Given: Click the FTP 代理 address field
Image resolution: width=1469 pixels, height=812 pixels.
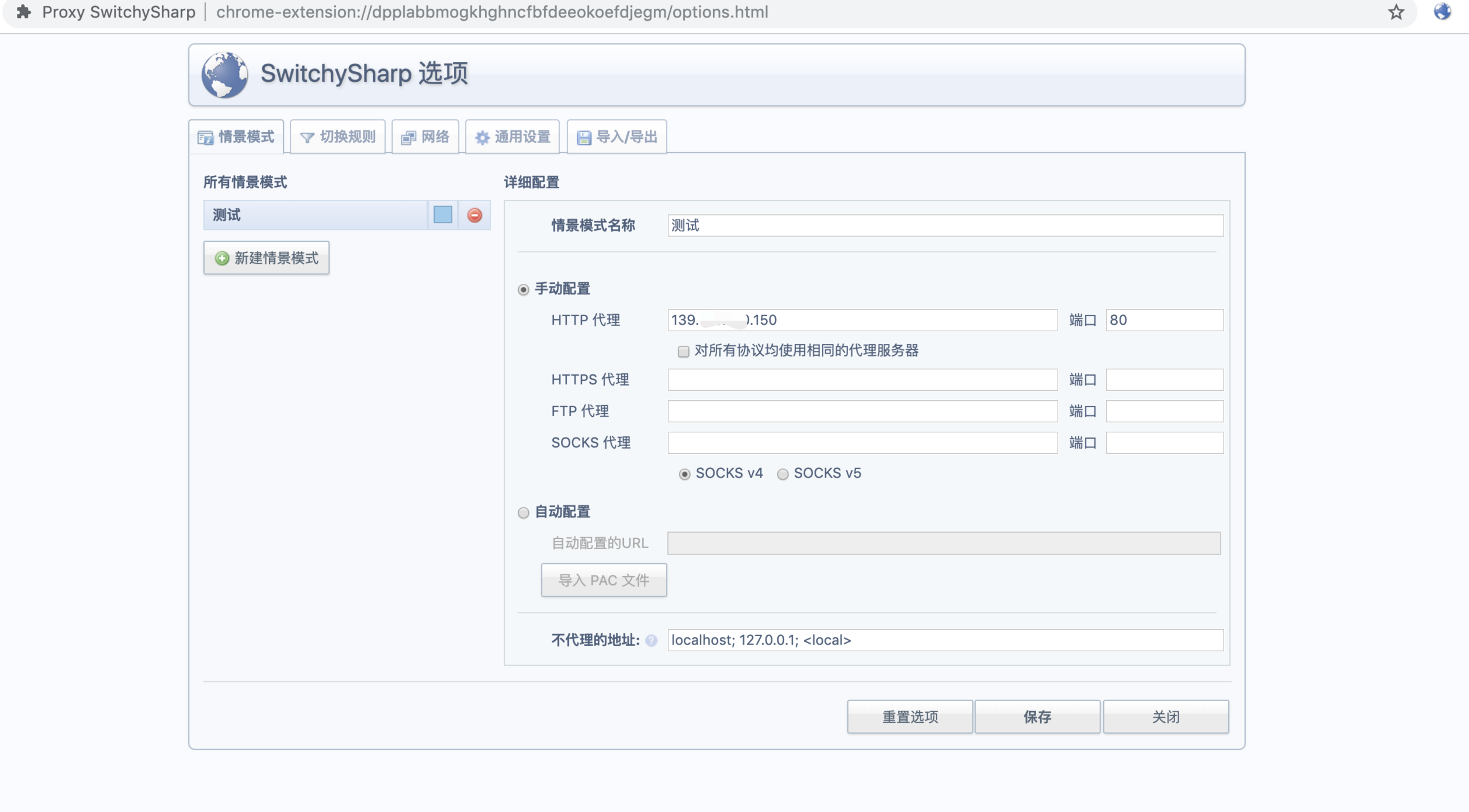Looking at the screenshot, I should pyautogui.click(x=862, y=411).
